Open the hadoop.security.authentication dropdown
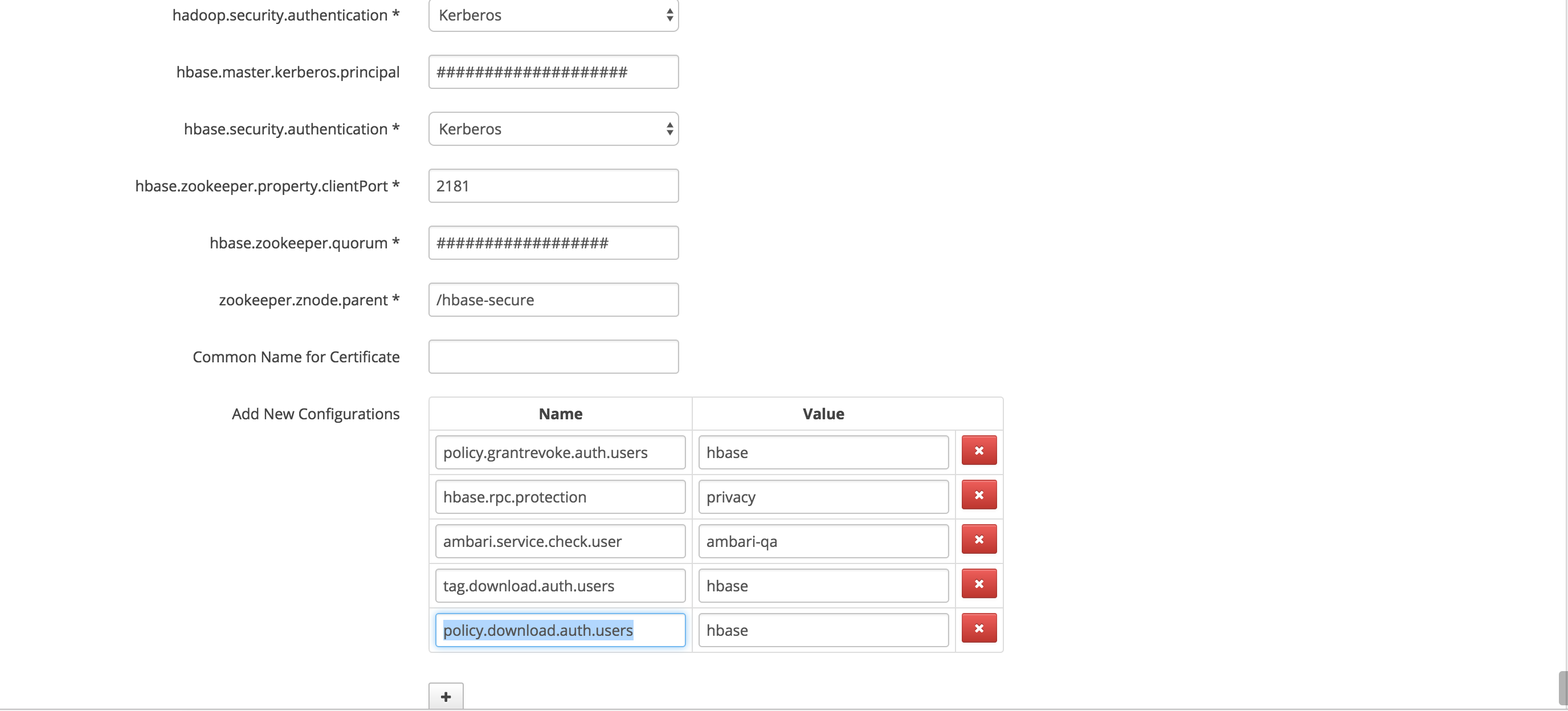 click(553, 15)
